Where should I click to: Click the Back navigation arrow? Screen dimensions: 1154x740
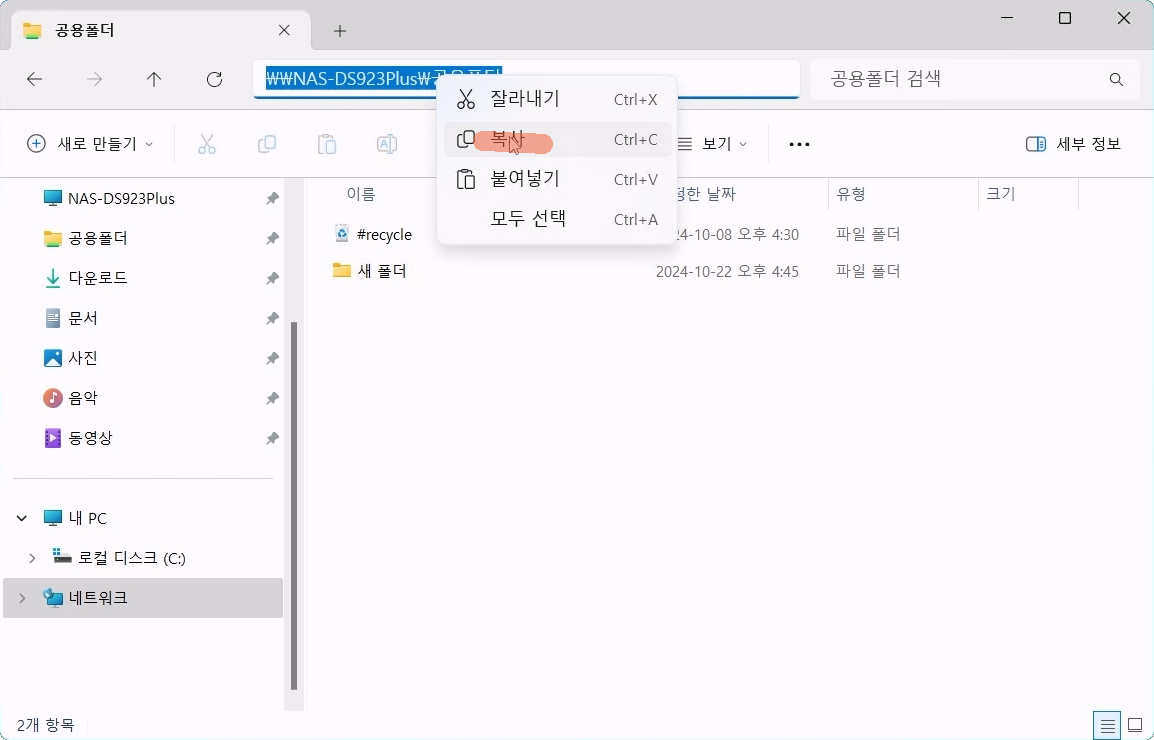[35, 79]
